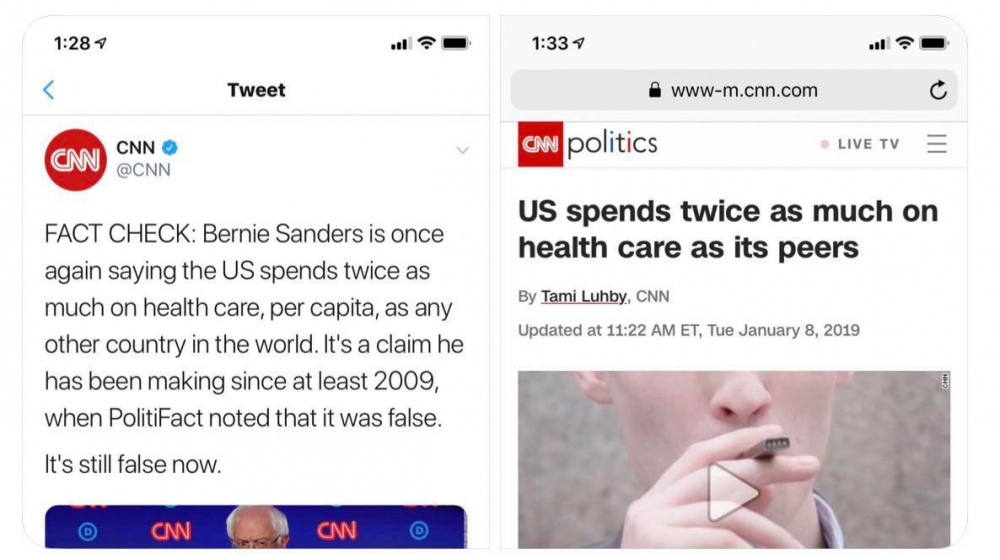Tap the @CNN handle

[143, 170]
